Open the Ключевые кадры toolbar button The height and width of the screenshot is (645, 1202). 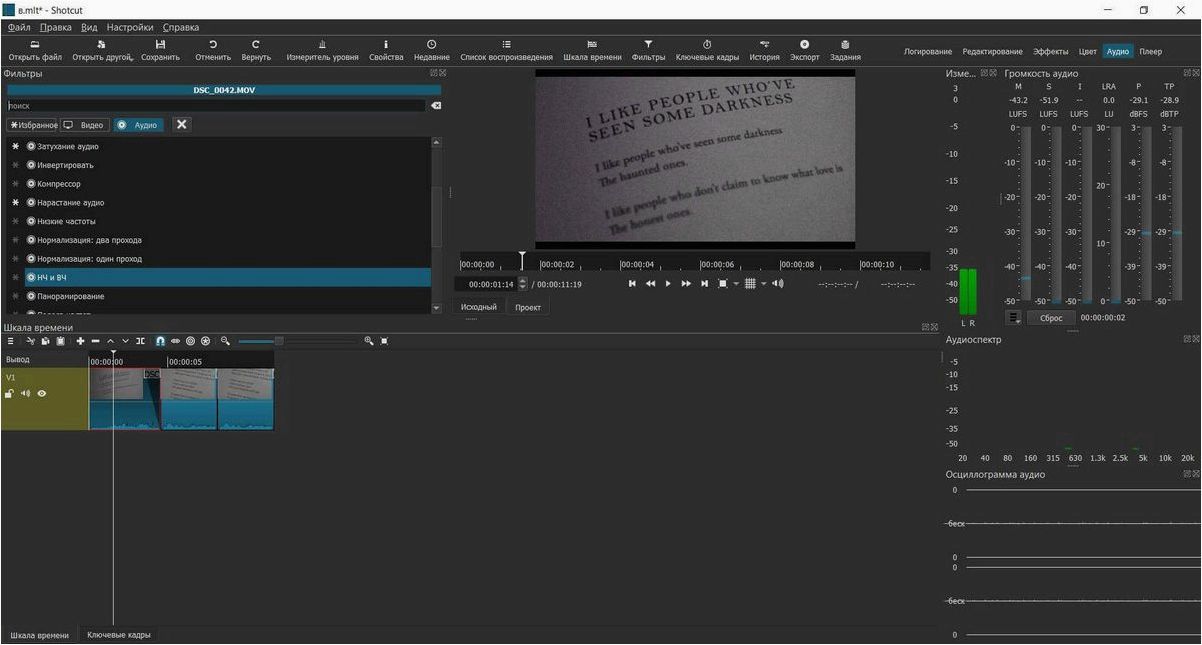(x=707, y=50)
